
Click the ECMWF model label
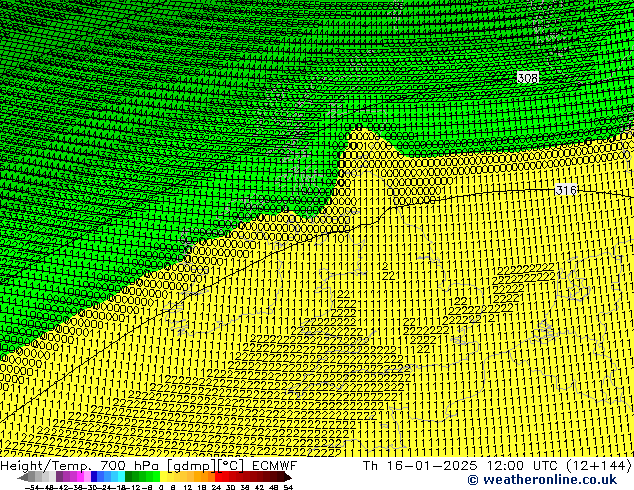275,465
